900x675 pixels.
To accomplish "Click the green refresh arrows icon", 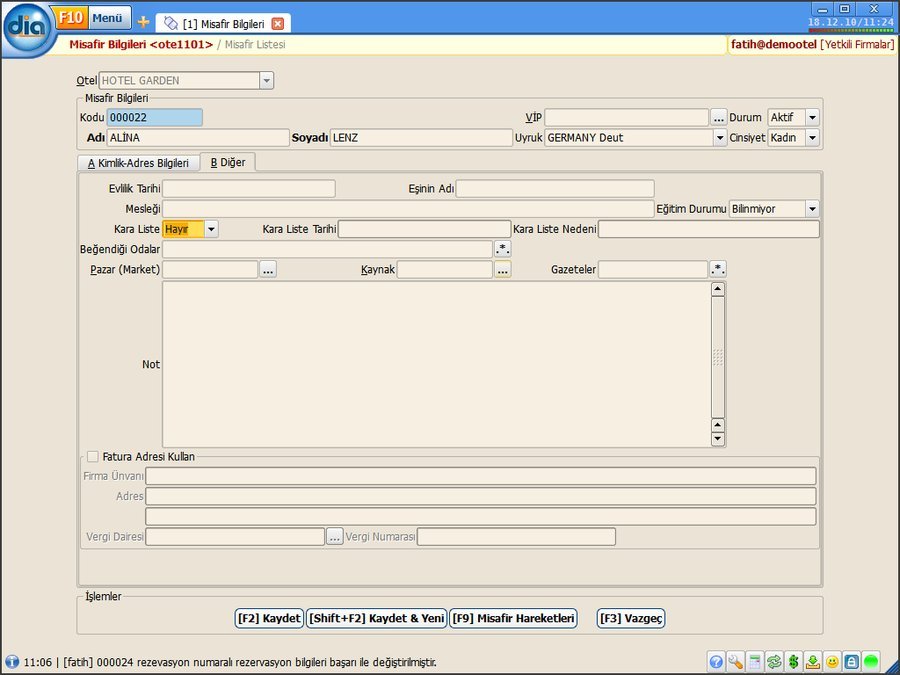I will [x=774, y=662].
